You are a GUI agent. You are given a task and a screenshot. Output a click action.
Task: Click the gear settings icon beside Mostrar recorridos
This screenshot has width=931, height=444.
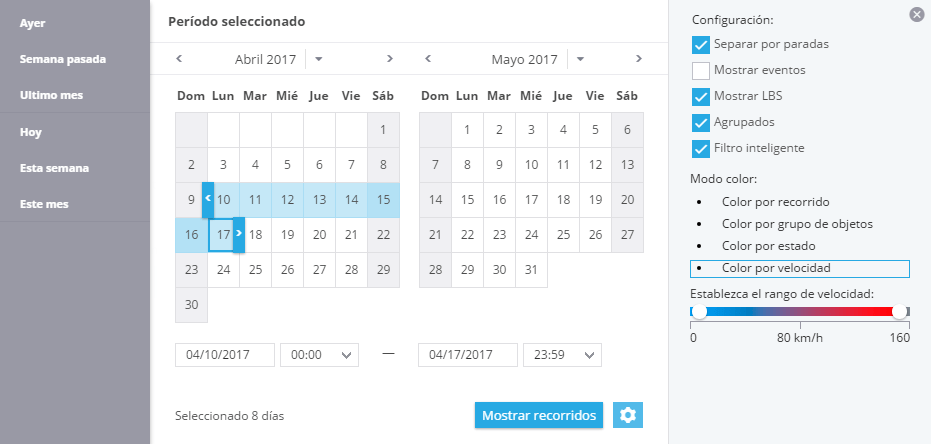pyautogui.click(x=628, y=415)
